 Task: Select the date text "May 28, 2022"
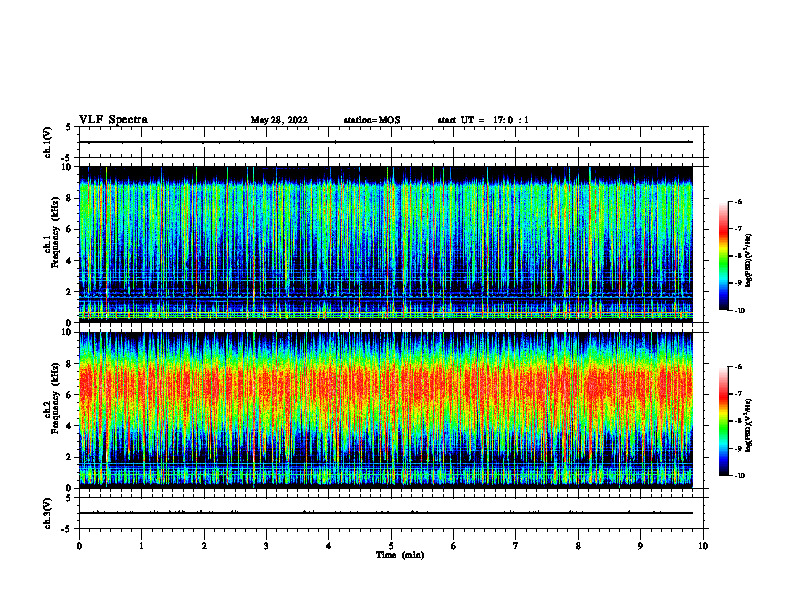(x=279, y=120)
